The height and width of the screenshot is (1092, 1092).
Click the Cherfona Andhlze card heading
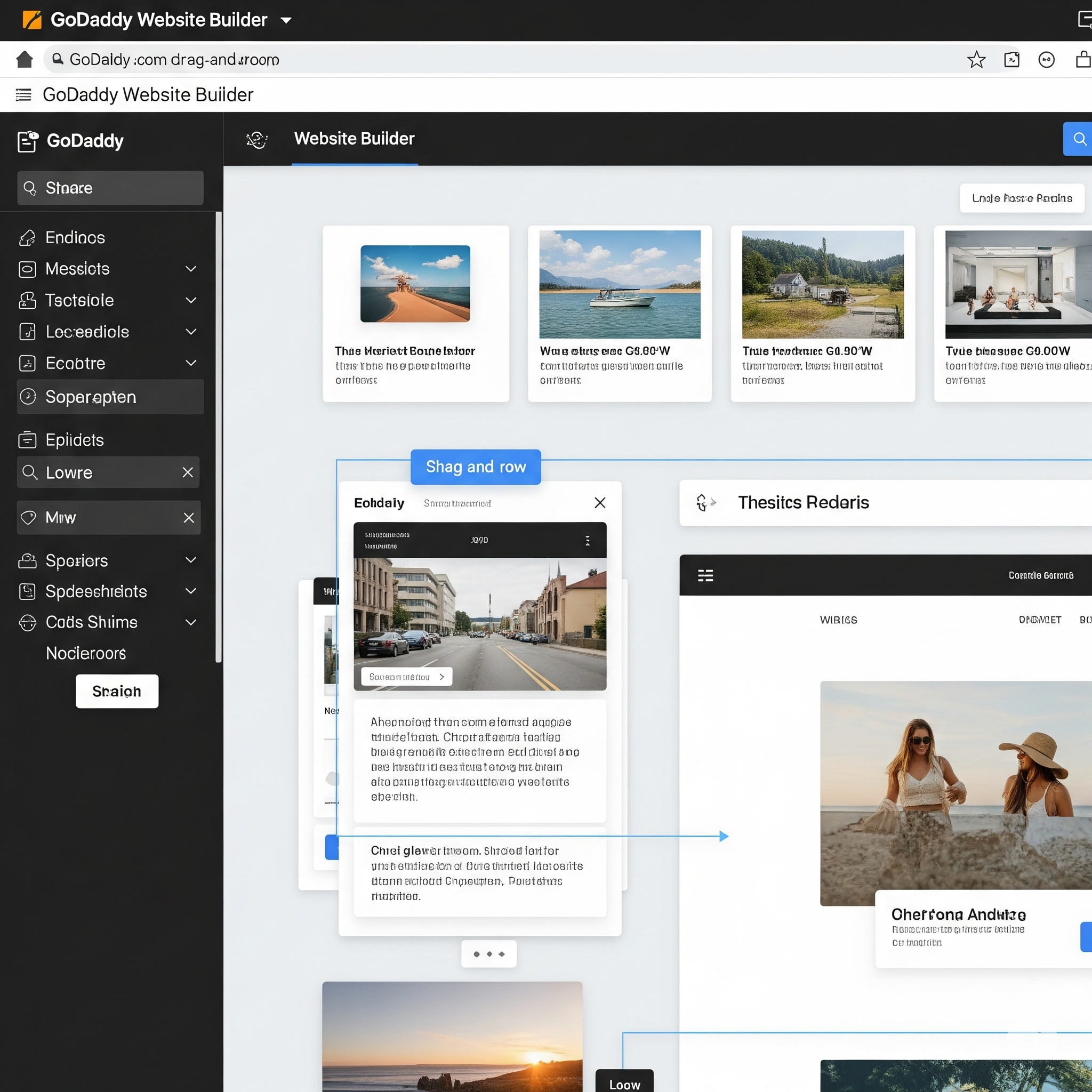click(959, 914)
